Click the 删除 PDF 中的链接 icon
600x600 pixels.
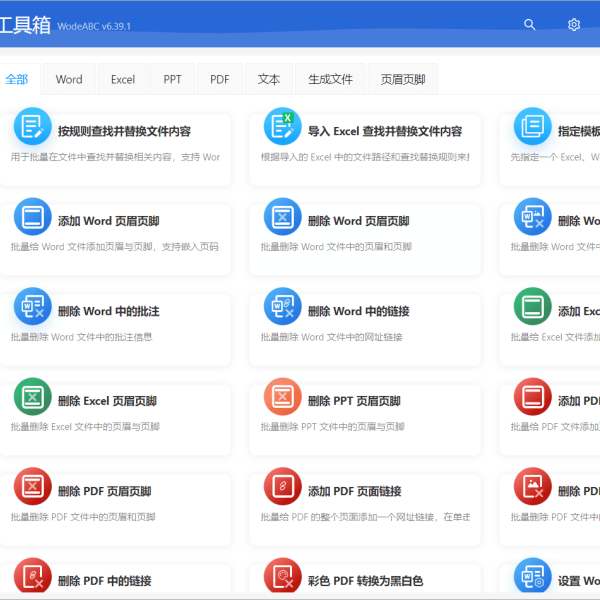click(33, 576)
